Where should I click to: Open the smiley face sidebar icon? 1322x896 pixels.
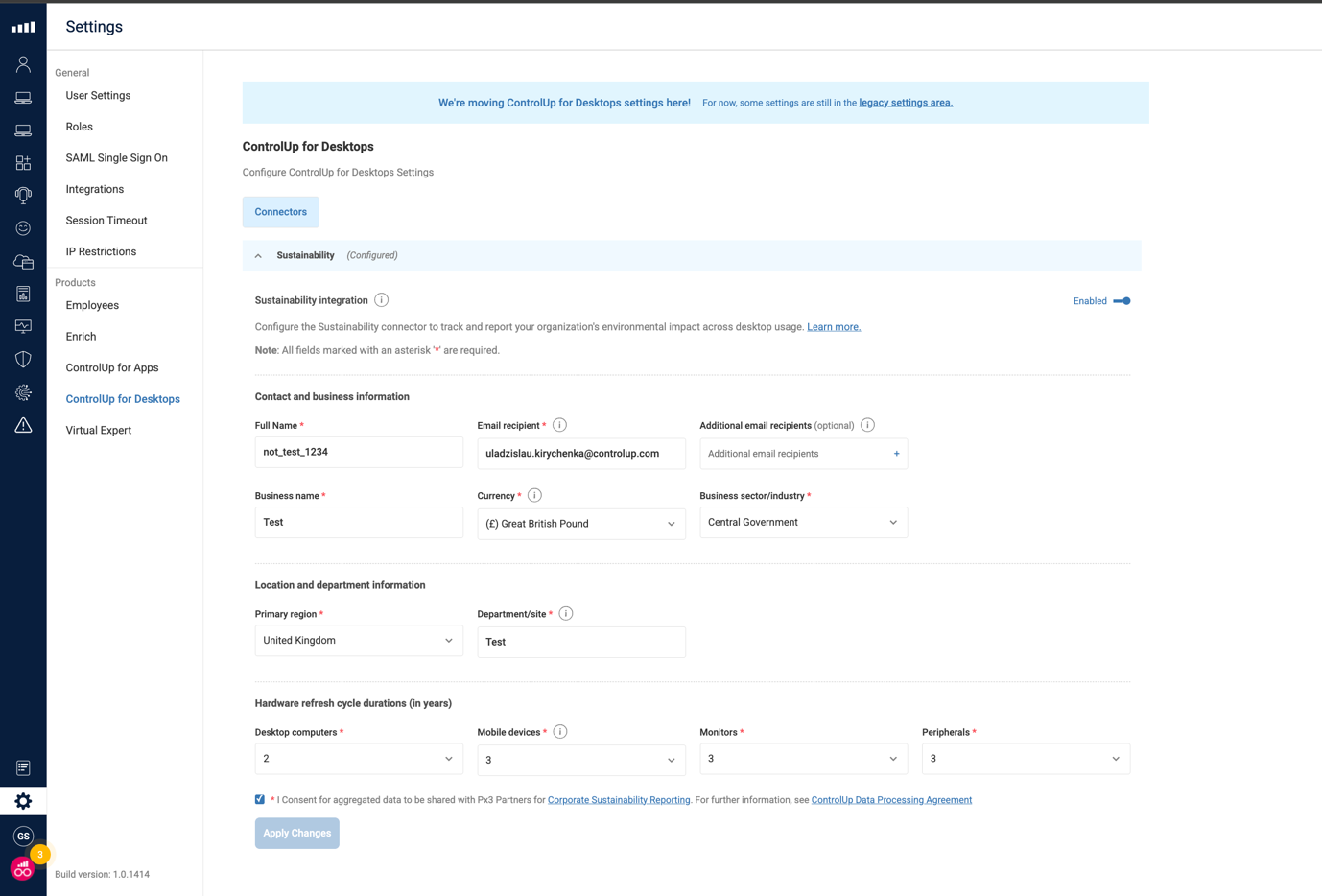(23, 228)
